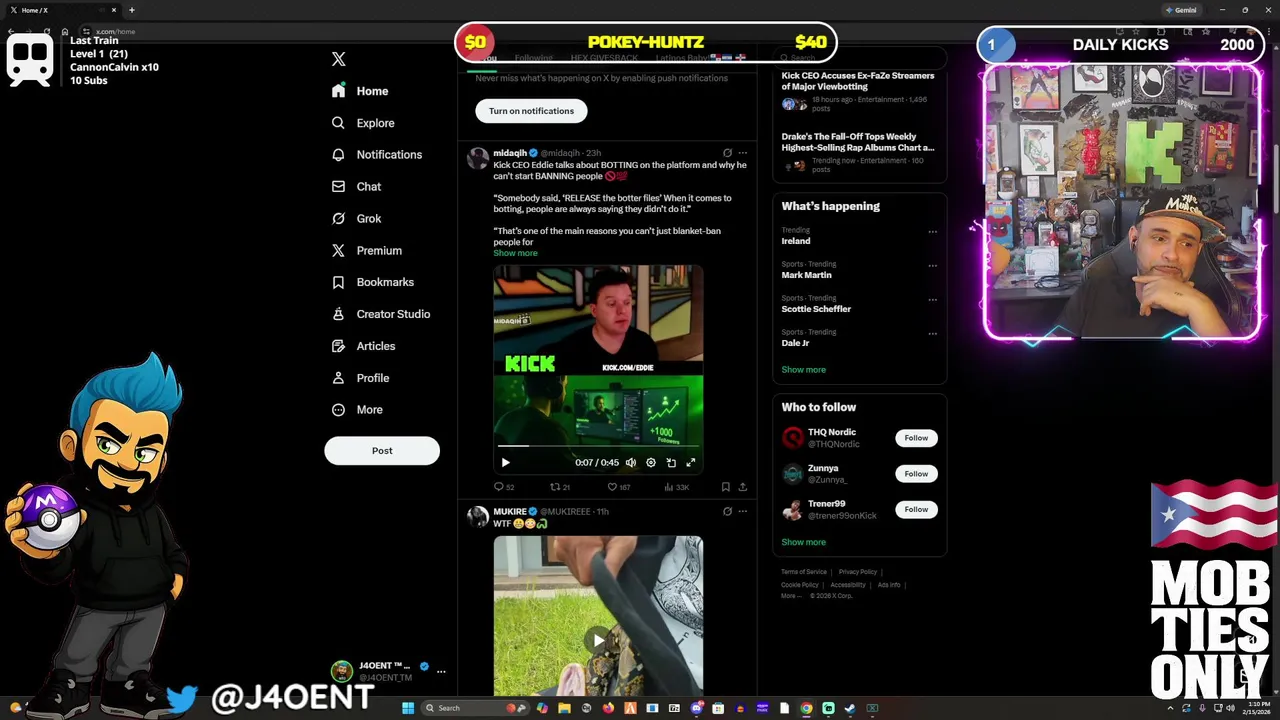This screenshot has width=1280, height=720.
Task: Close the Home / X browser tab
Action: (x=114, y=10)
